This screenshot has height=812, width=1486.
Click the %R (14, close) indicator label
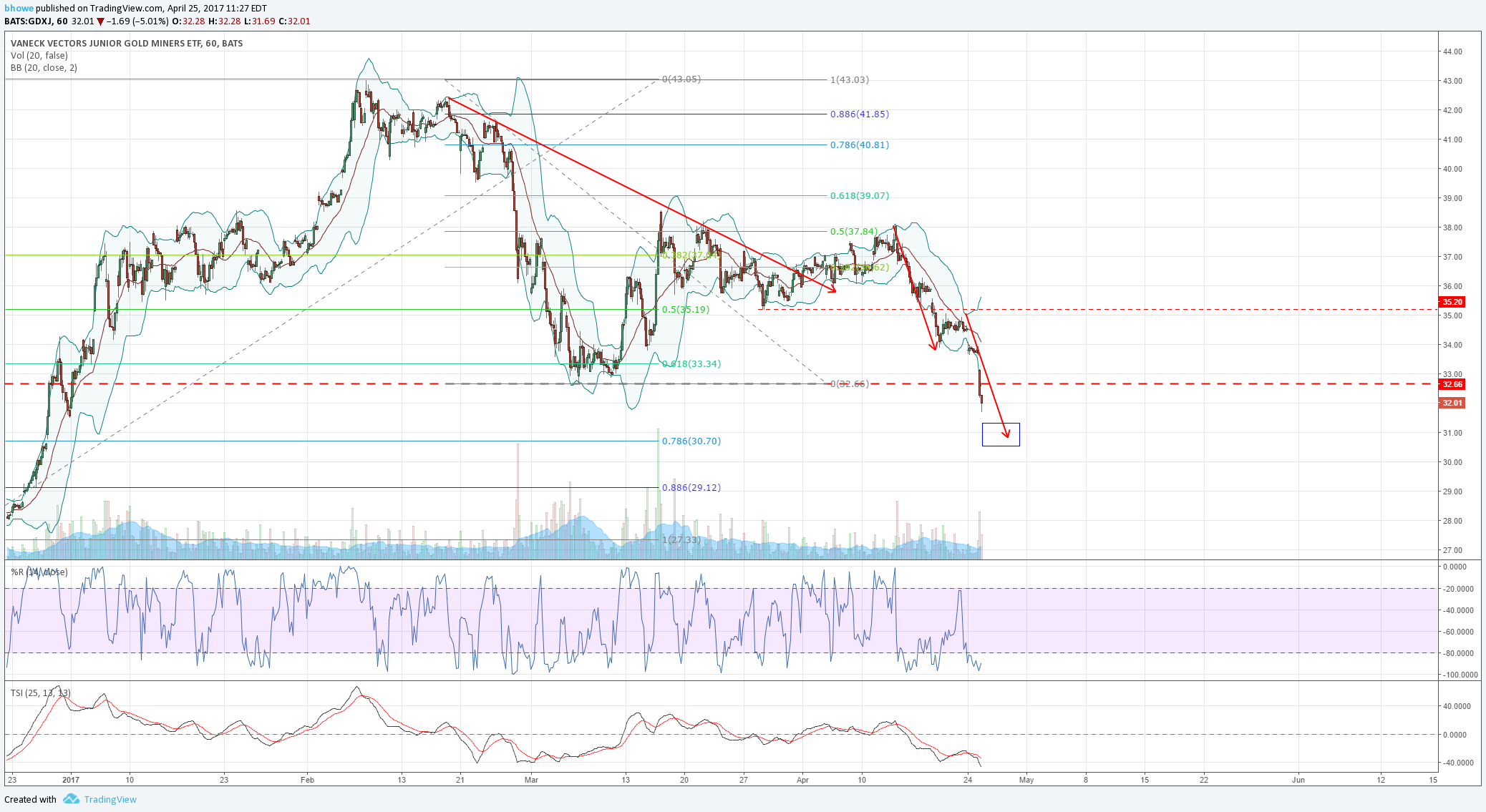click(39, 572)
